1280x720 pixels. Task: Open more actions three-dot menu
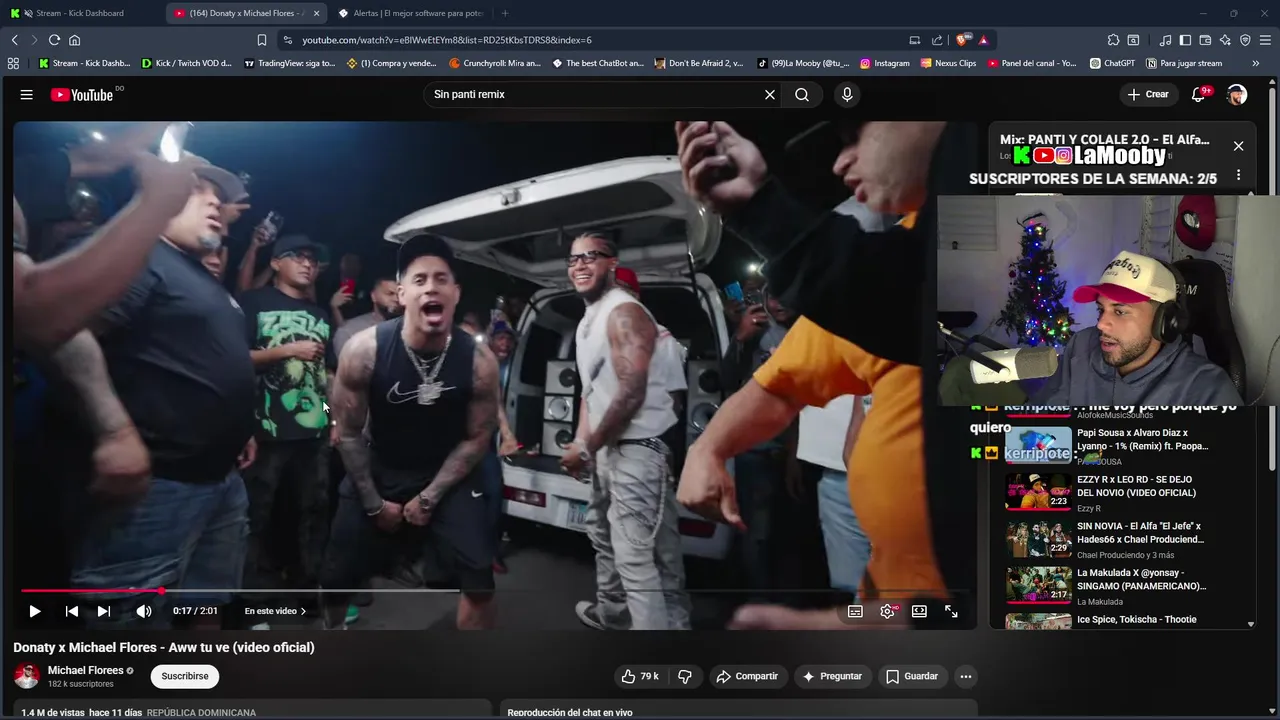coord(966,676)
